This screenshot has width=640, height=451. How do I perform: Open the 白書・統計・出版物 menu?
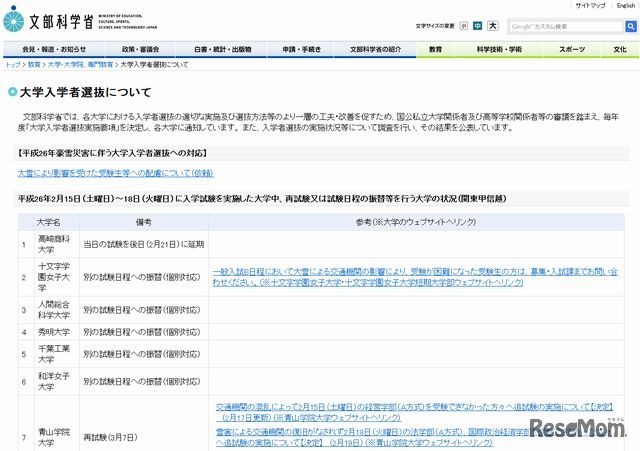(x=222, y=49)
